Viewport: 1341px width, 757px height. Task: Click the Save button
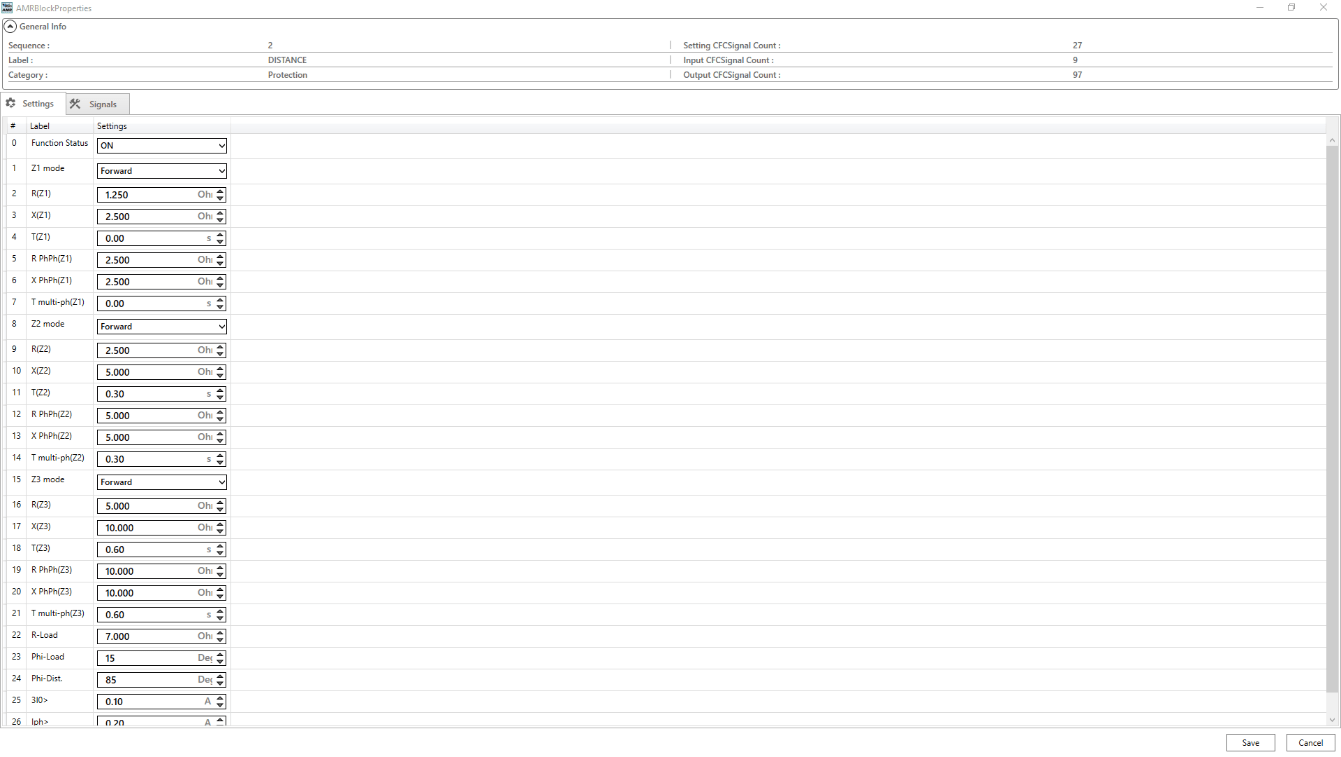pos(1250,743)
